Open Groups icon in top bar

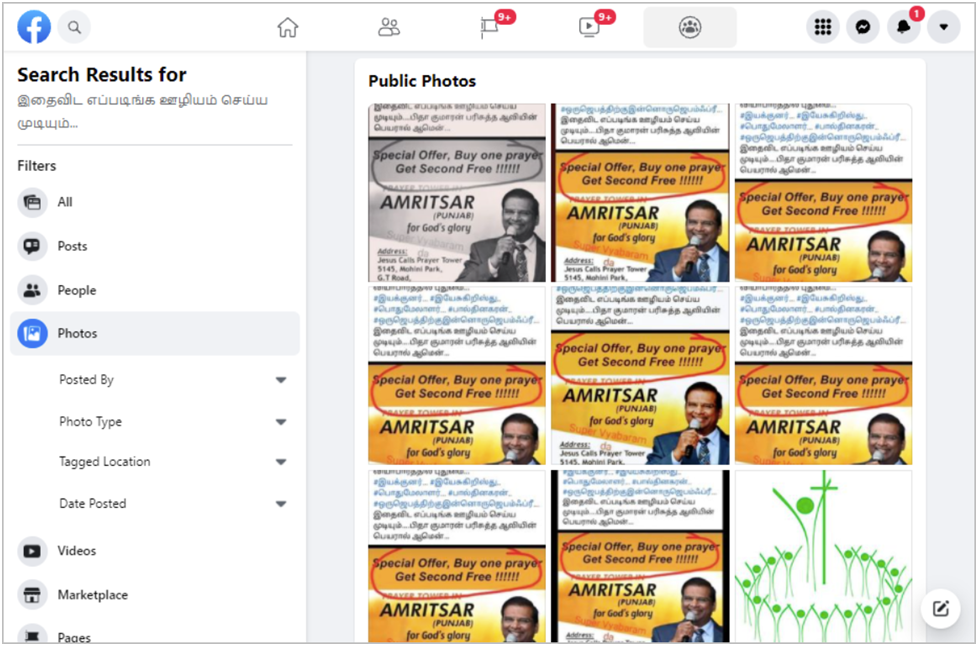(690, 27)
